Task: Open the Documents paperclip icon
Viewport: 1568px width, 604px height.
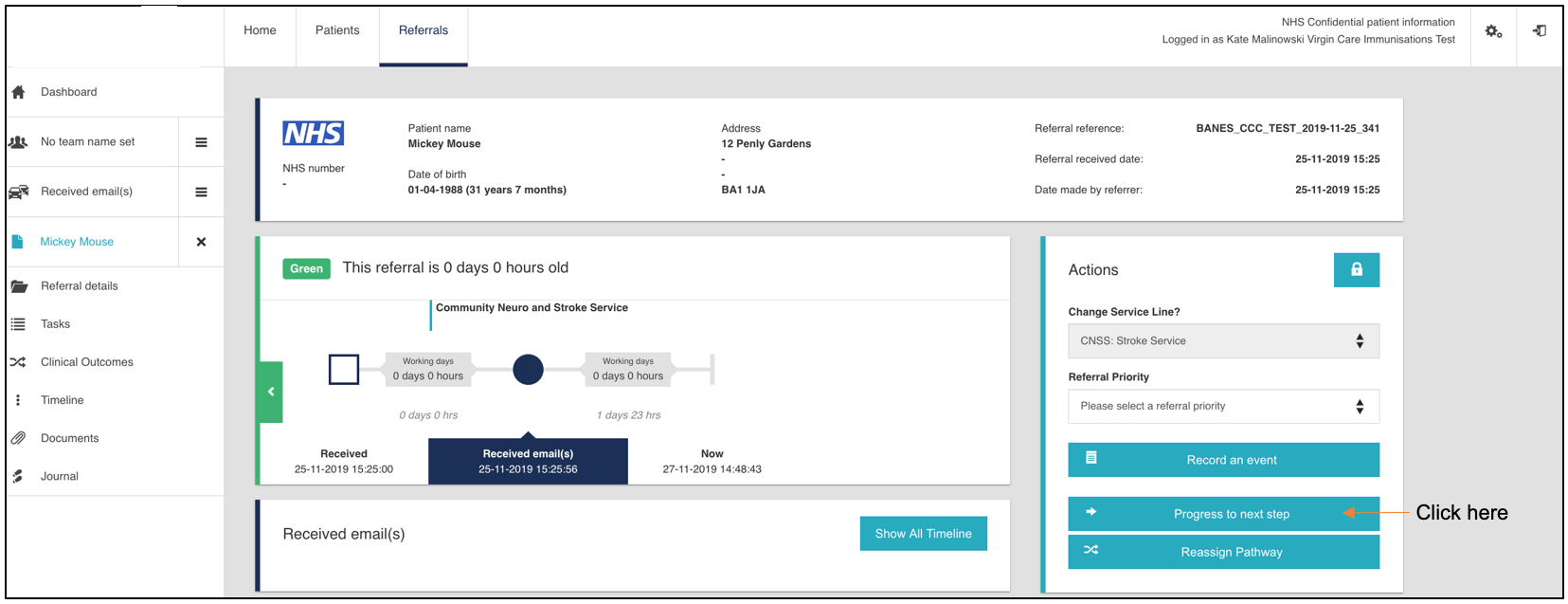Action: pyautogui.click(x=18, y=438)
